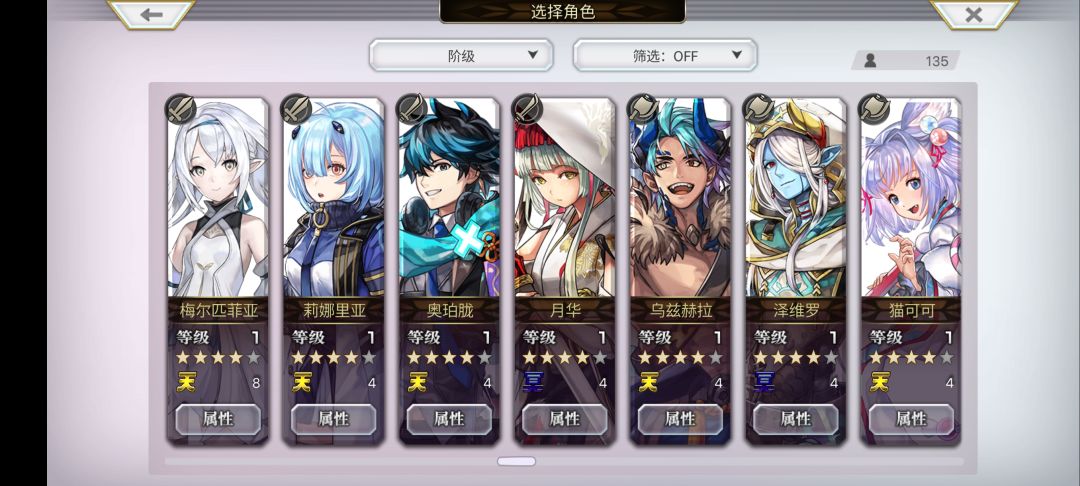Click the yellow 天 element icon on 奥珀胧's card
Screen dimensions: 1080x486
[417, 382]
